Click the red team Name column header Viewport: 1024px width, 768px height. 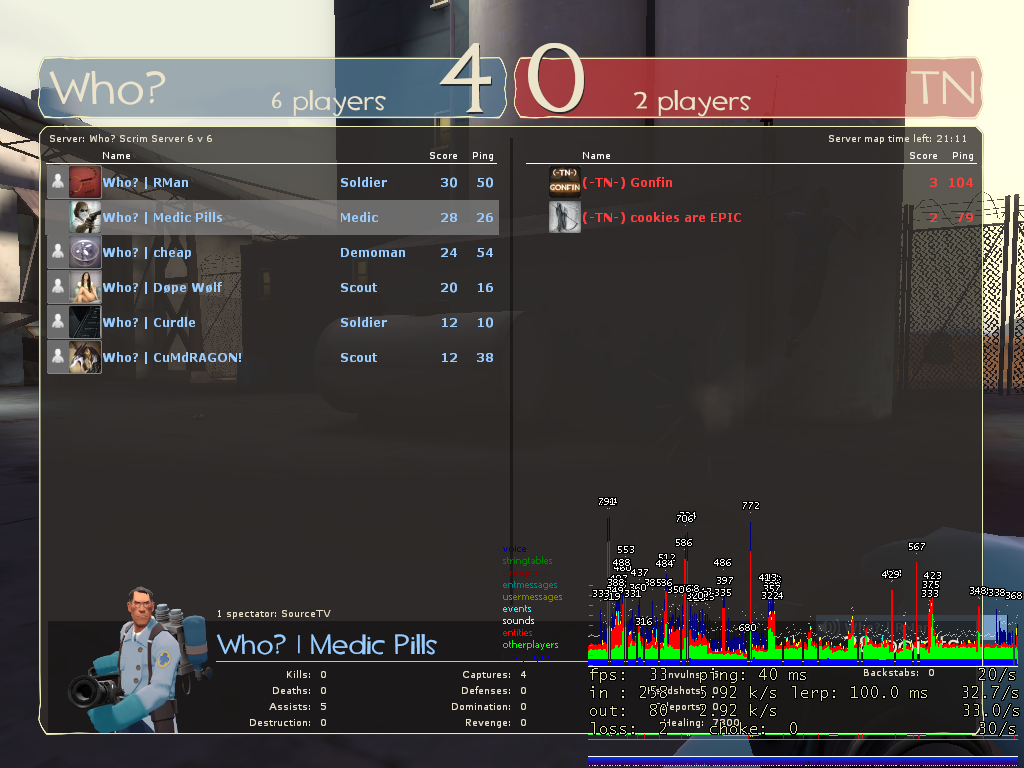[x=596, y=155]
